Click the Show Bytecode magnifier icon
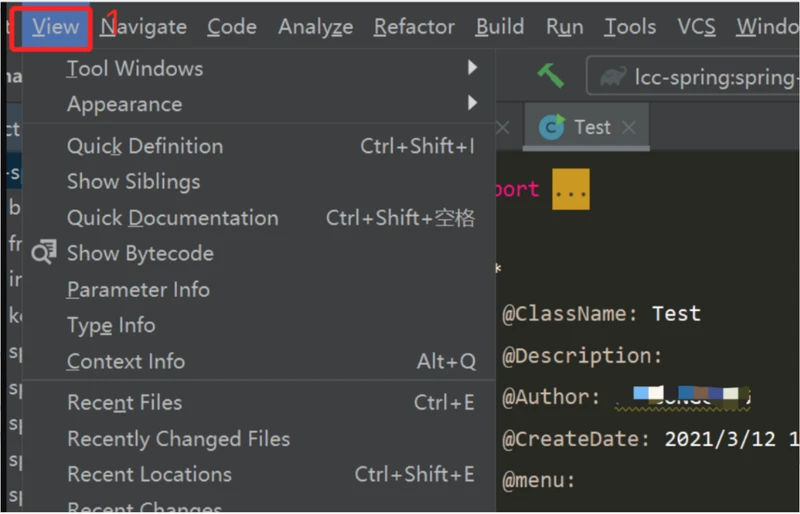The image size is (800, 514). [44, 254]
